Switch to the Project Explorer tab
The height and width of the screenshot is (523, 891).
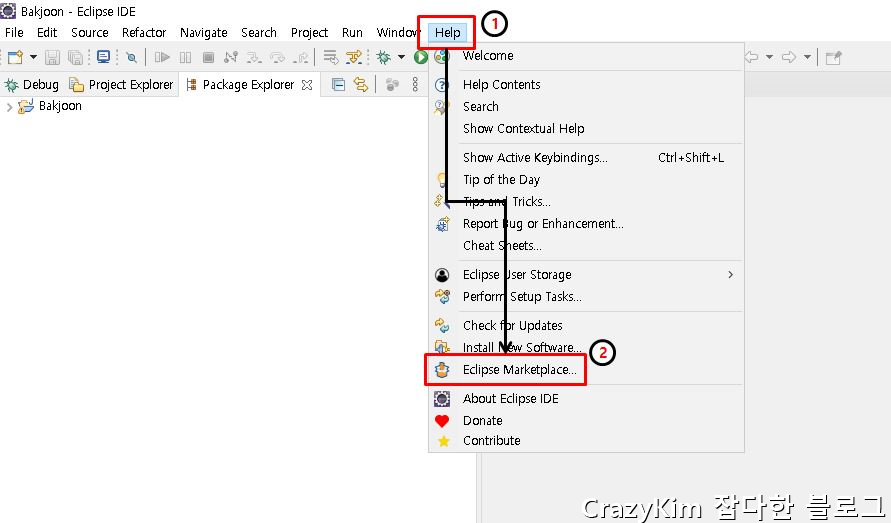pos(121,85)
